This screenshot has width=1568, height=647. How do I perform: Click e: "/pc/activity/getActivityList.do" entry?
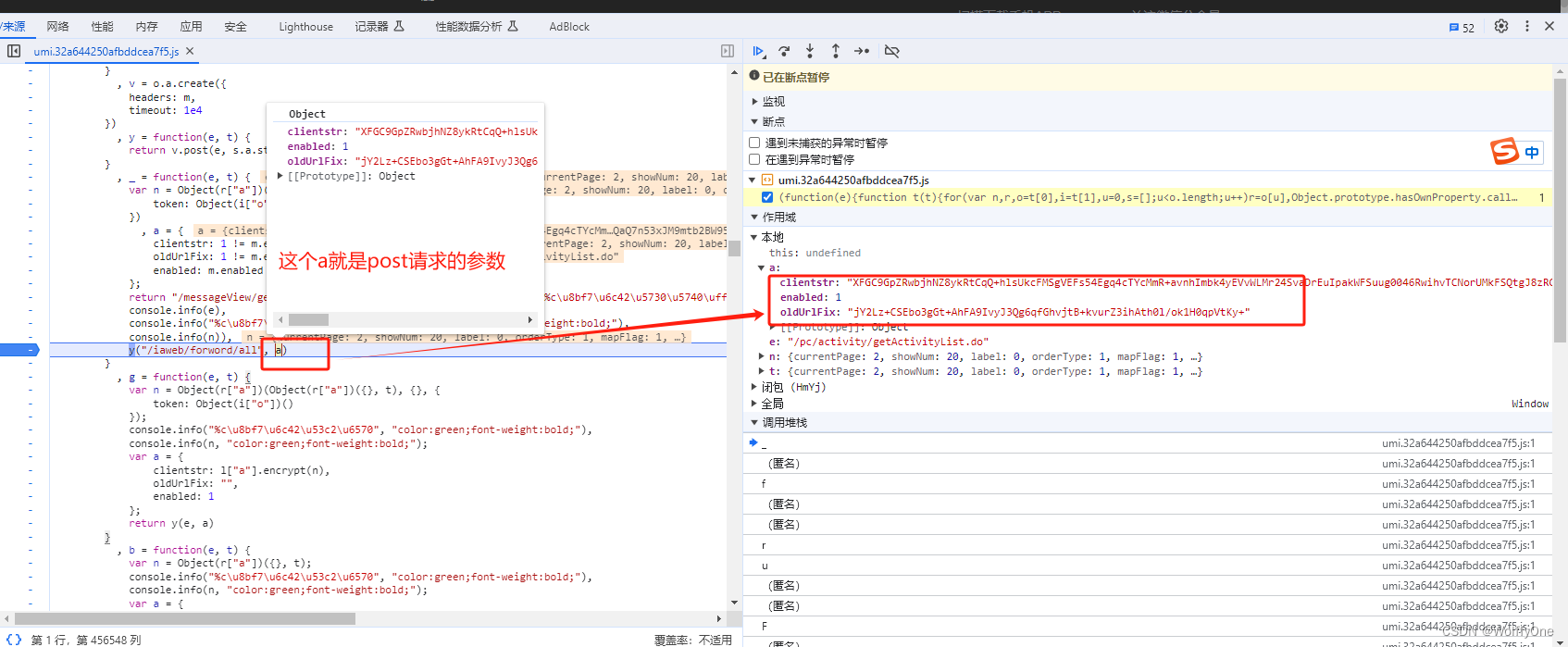pyautogui.click(x=878, y=342)
